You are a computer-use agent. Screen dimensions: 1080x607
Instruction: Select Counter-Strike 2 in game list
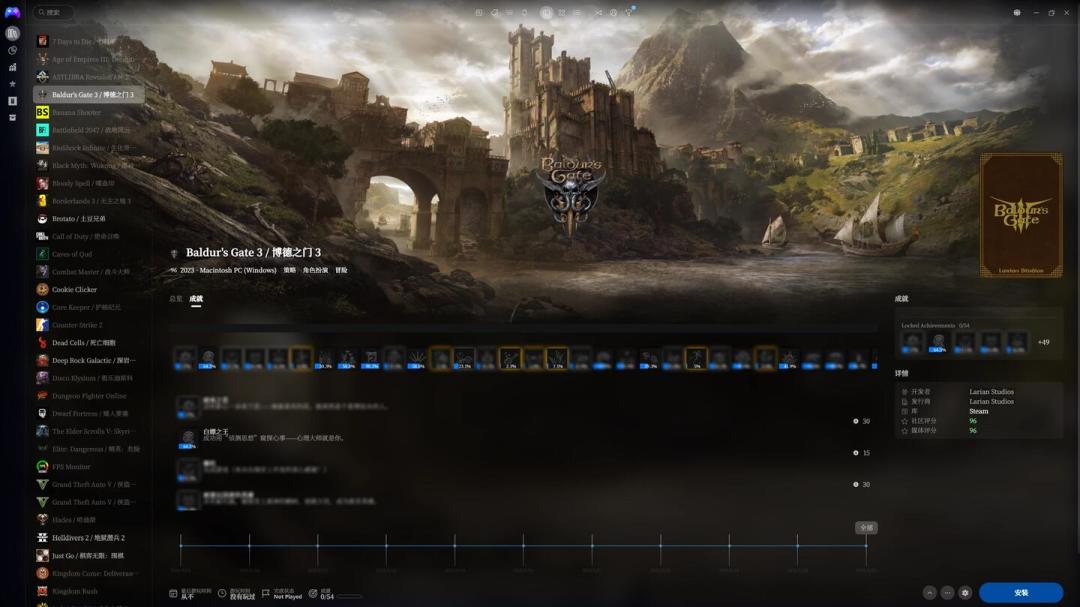pyautogui.click(x=89, y=325)
